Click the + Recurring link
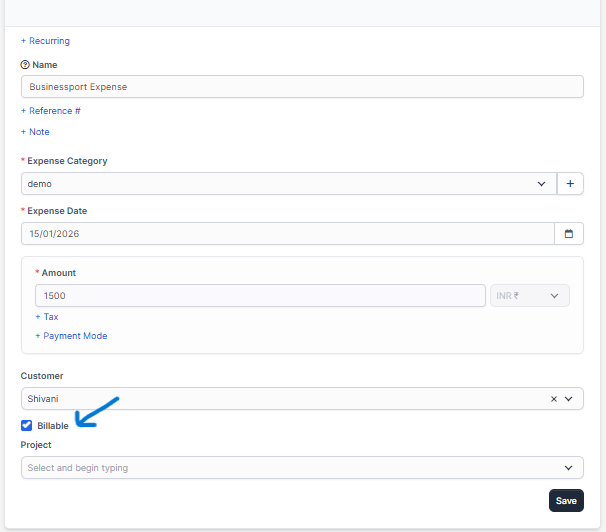The image size is (606, 532). pos(45,41)
